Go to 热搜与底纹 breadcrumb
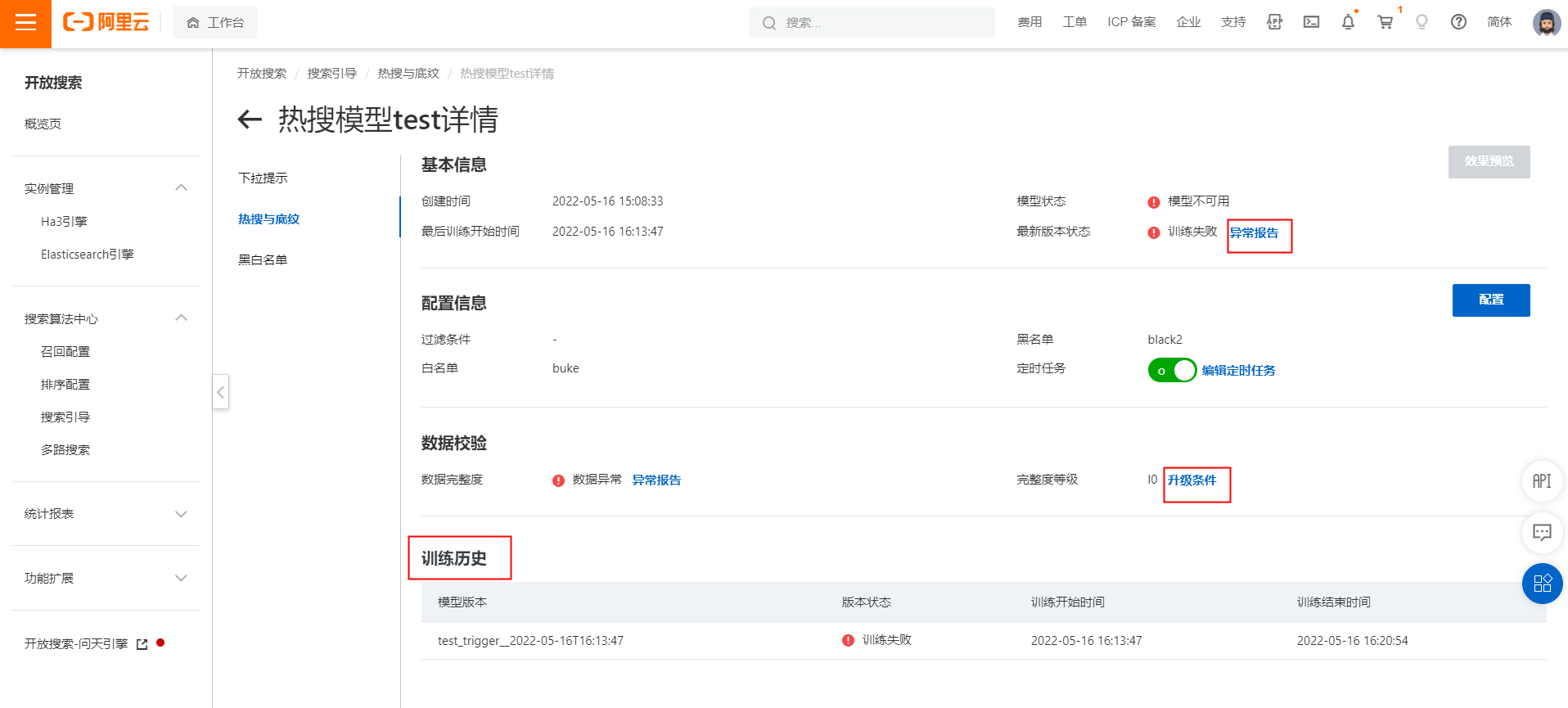 (x=408, y=74)
